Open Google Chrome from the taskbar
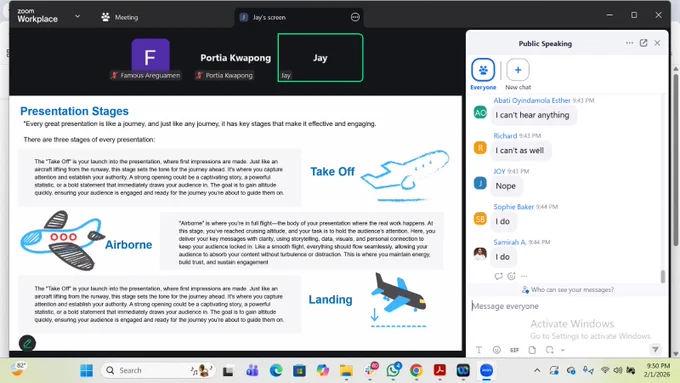 click(x=416, y=370)
